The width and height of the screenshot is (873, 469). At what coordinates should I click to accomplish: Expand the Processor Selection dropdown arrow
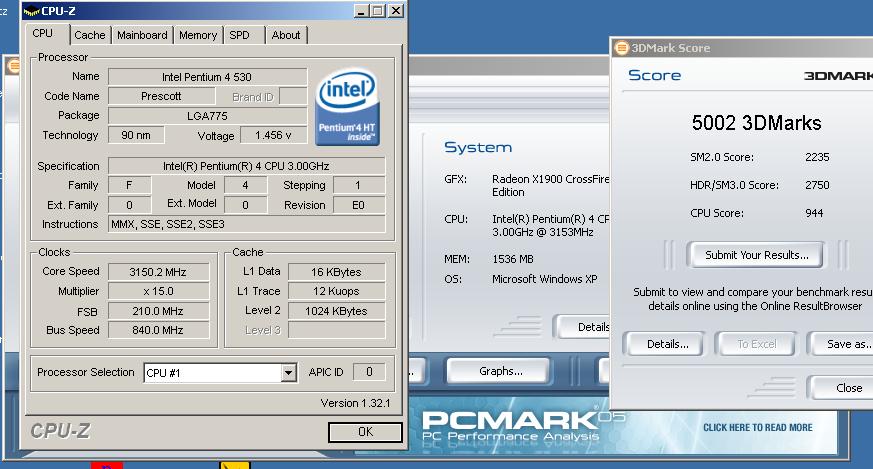288,373
